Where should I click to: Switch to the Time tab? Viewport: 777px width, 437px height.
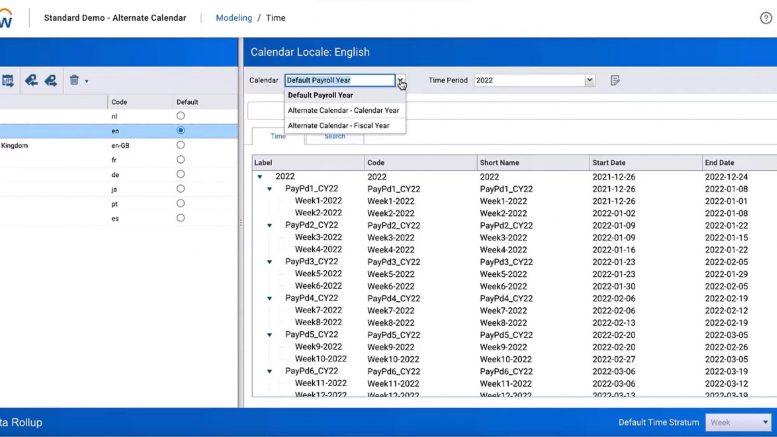[x=278, y=136]
